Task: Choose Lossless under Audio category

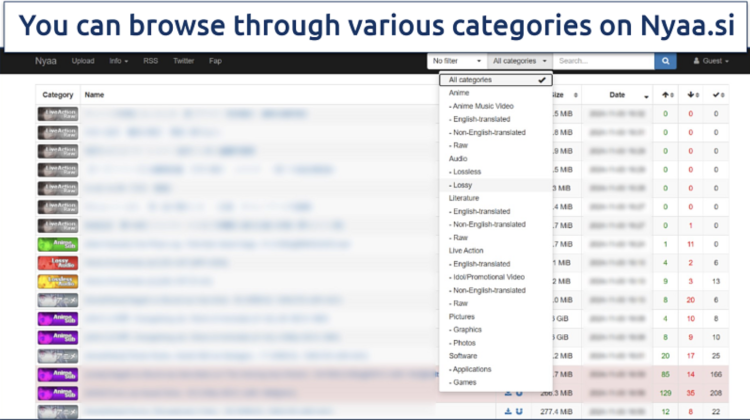Action: point(467,172)
